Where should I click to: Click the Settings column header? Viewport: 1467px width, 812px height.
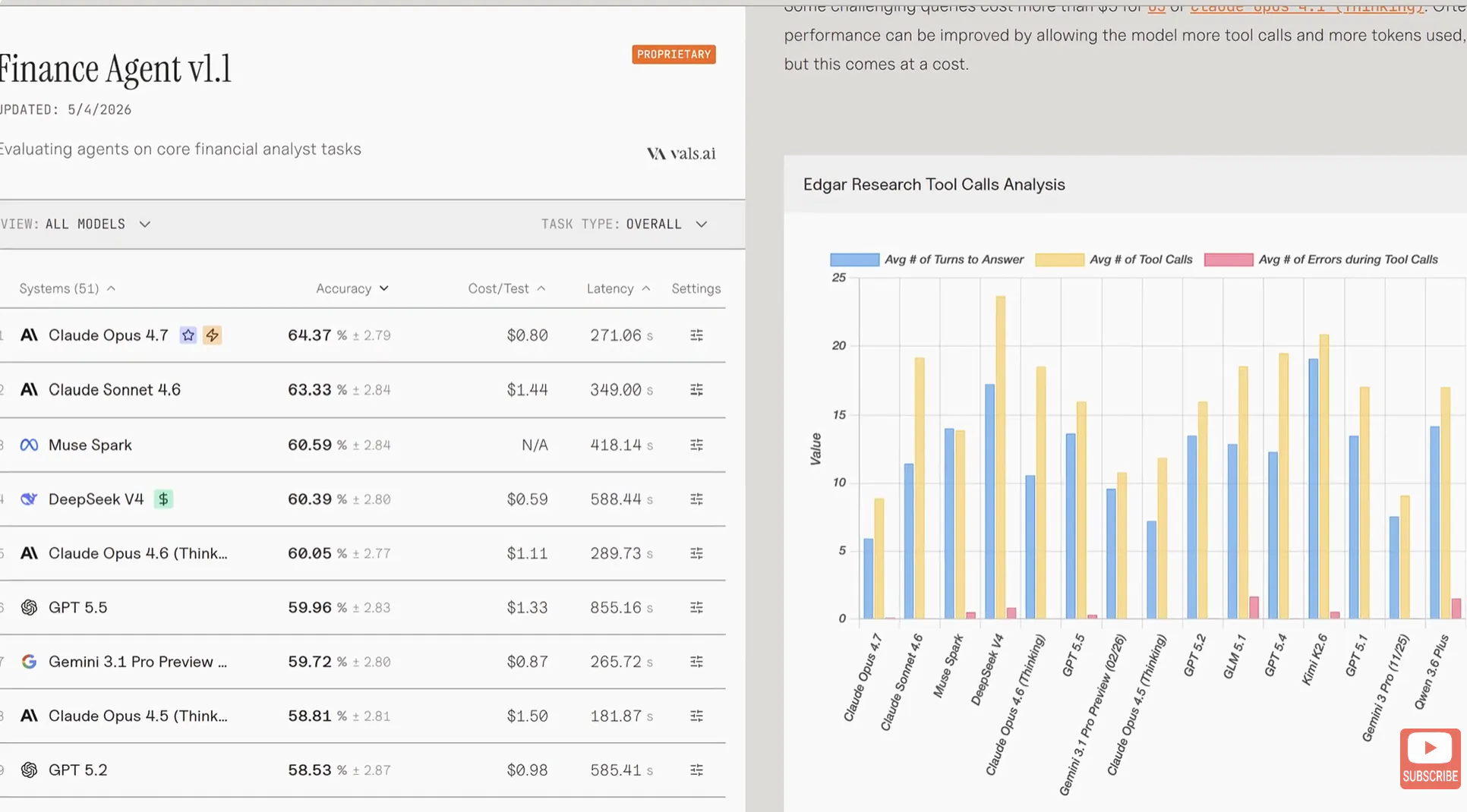coord(696,289)
